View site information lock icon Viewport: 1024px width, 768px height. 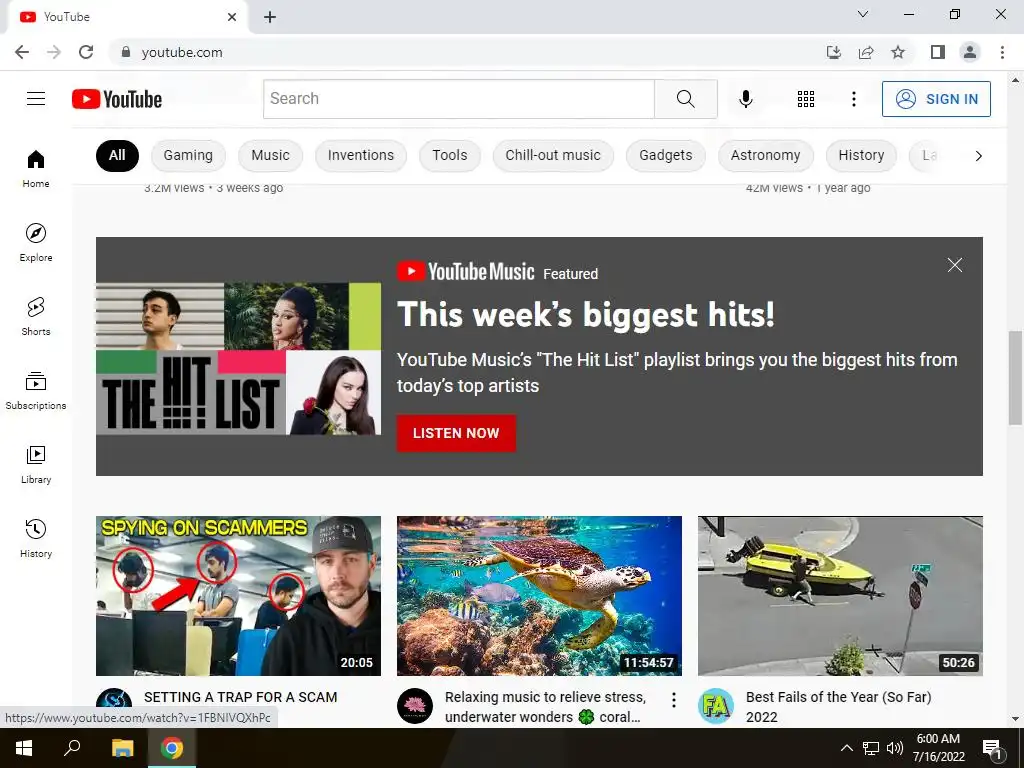(x=125, y=52)
